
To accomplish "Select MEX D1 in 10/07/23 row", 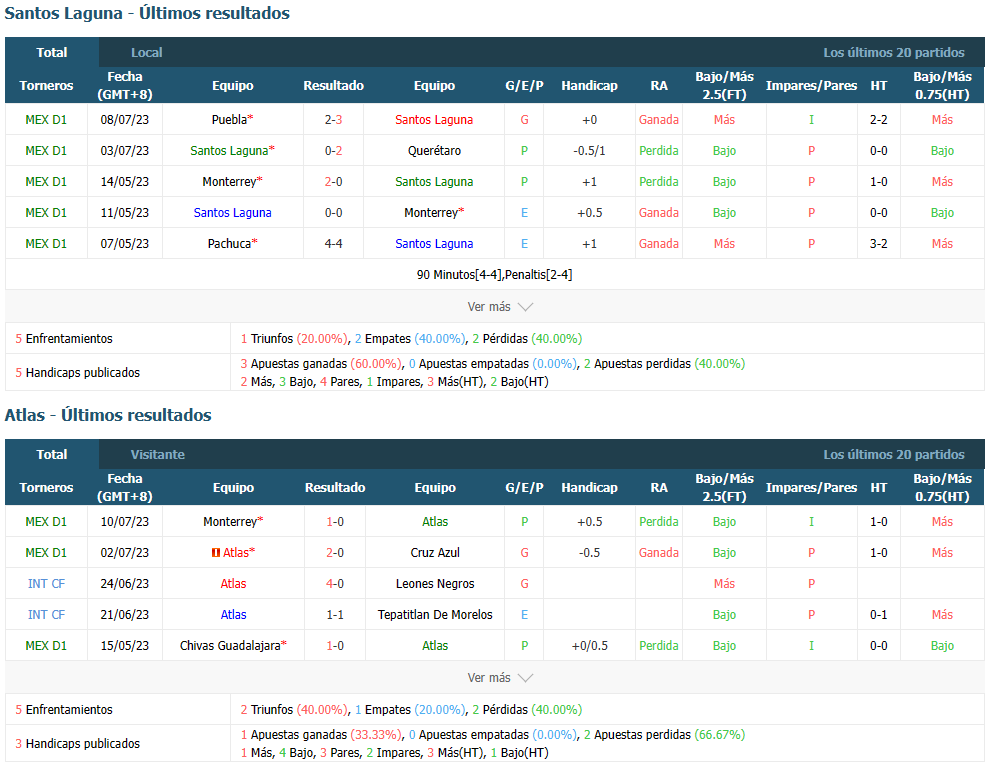I will (x=46, y=522).
